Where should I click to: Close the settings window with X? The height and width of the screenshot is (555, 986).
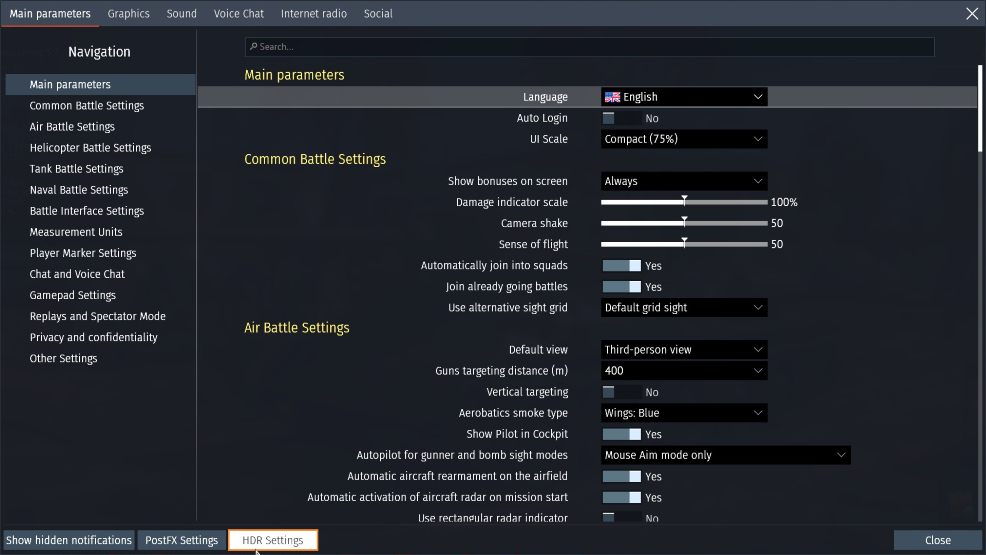click(x=972, y=14)
